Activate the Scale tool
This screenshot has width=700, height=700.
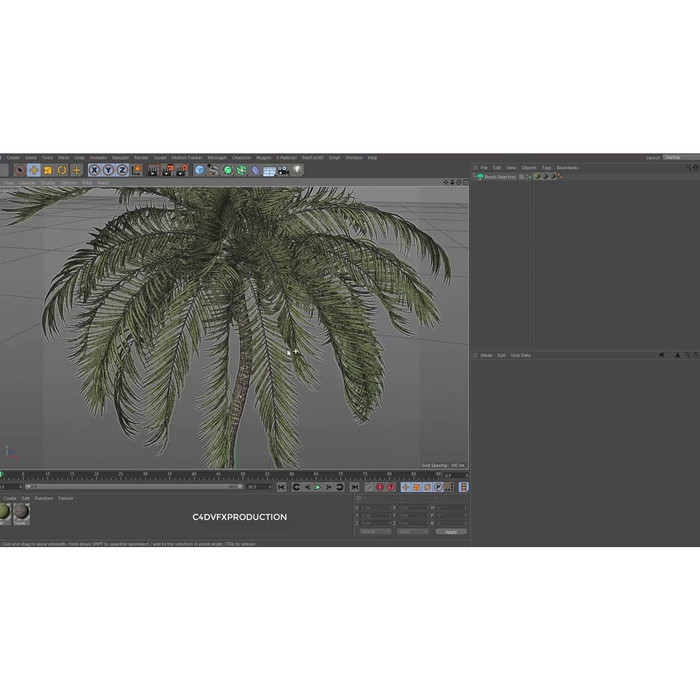(48, 170)
